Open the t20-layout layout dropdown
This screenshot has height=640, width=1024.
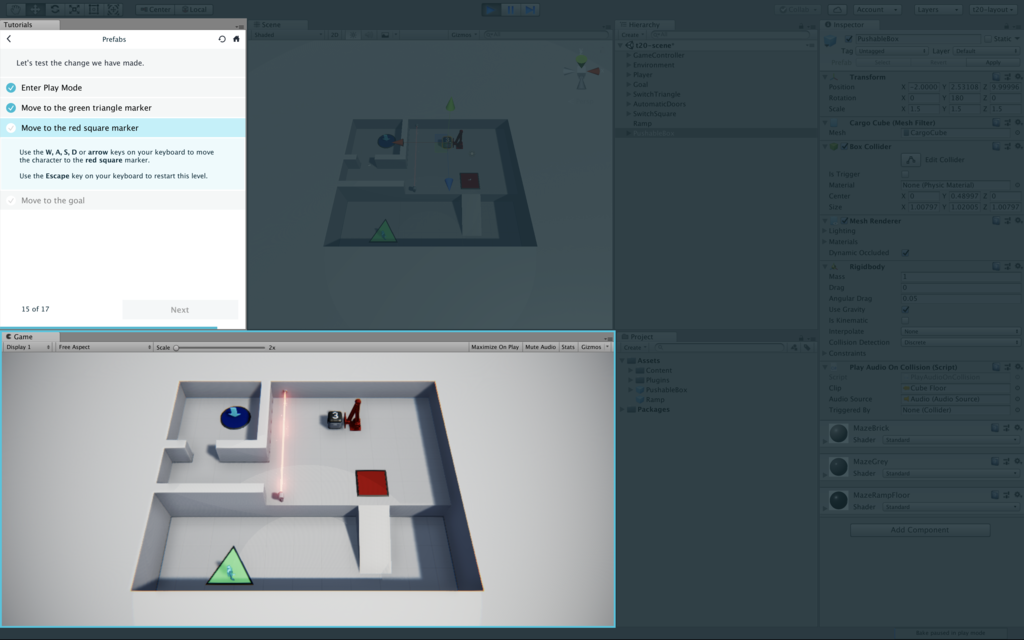tap(993, 9)
